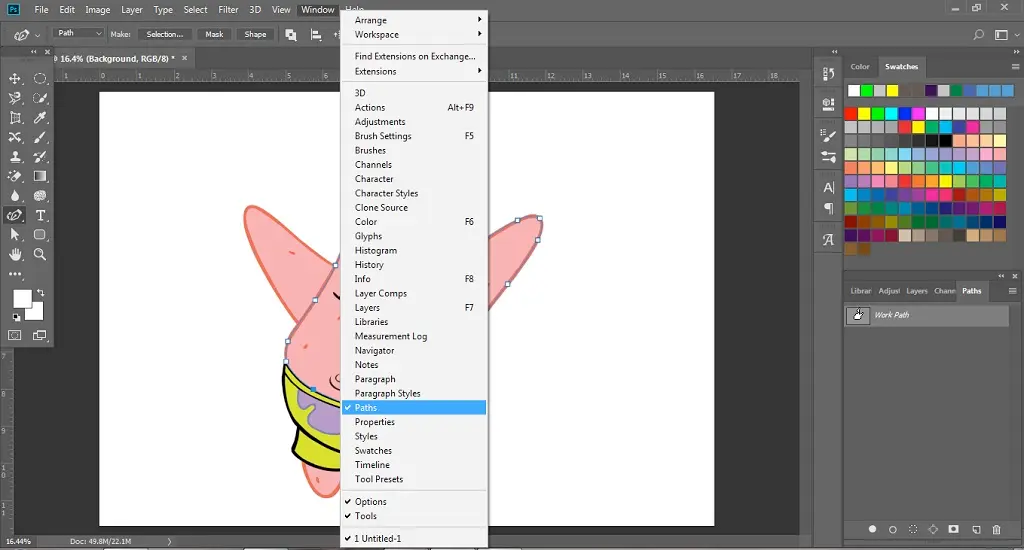Open Path operations icon in options bar
Image resolution: width=1024 pixels, height=550 pixels.
pos(291,35)
